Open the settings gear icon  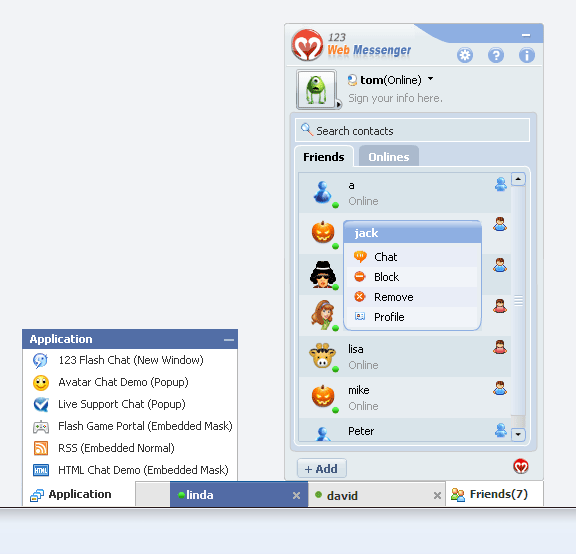click(465, 55)
